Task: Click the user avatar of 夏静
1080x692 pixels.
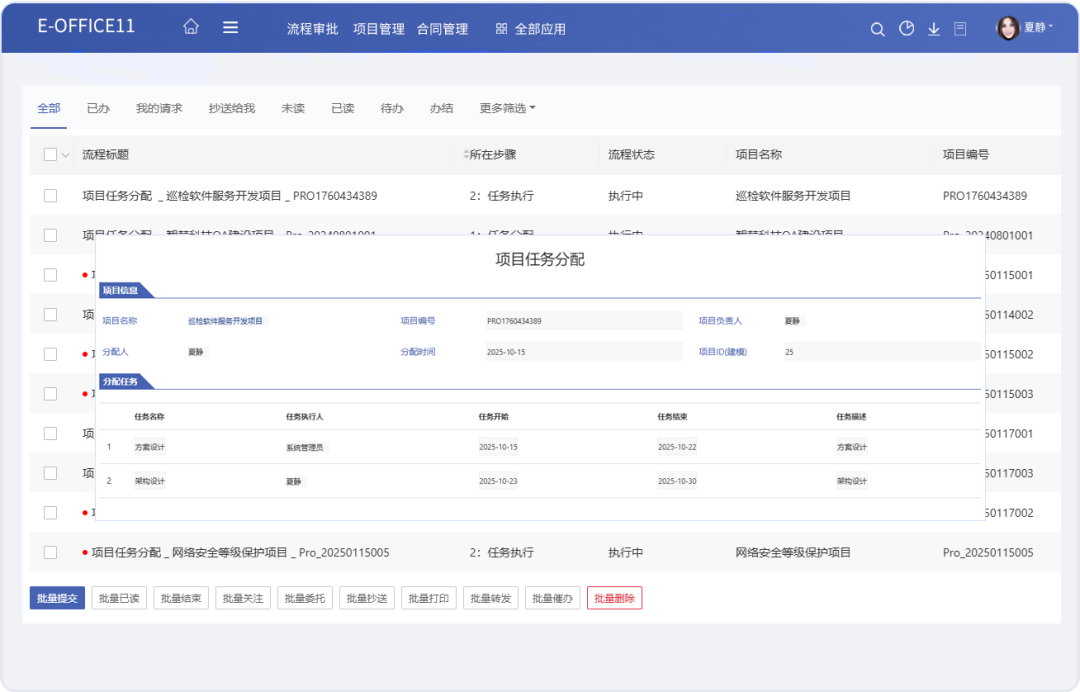Action: (1007, 28)
